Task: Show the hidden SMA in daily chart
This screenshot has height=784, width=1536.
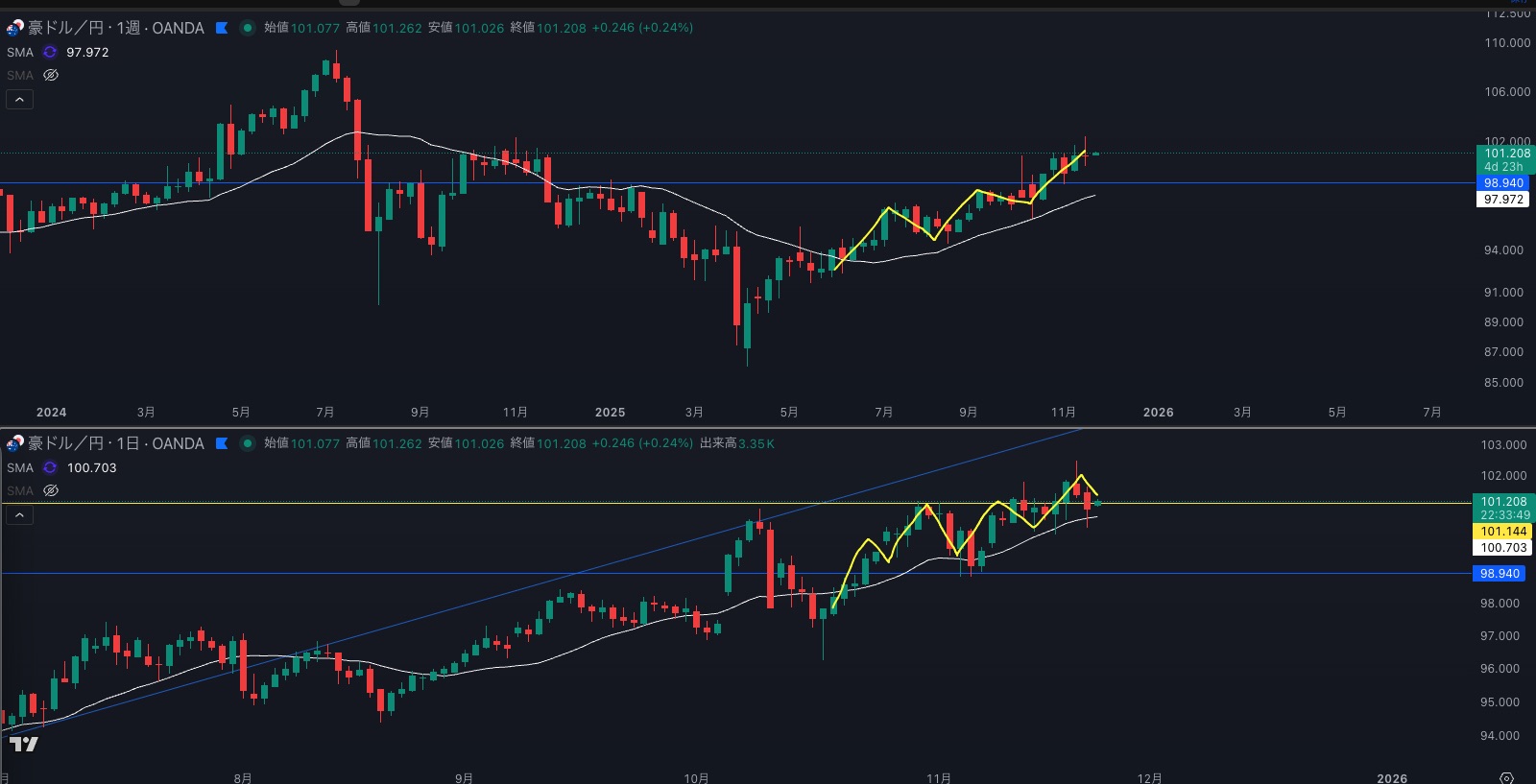Action: pyautogui.click(x=51, y=490)
